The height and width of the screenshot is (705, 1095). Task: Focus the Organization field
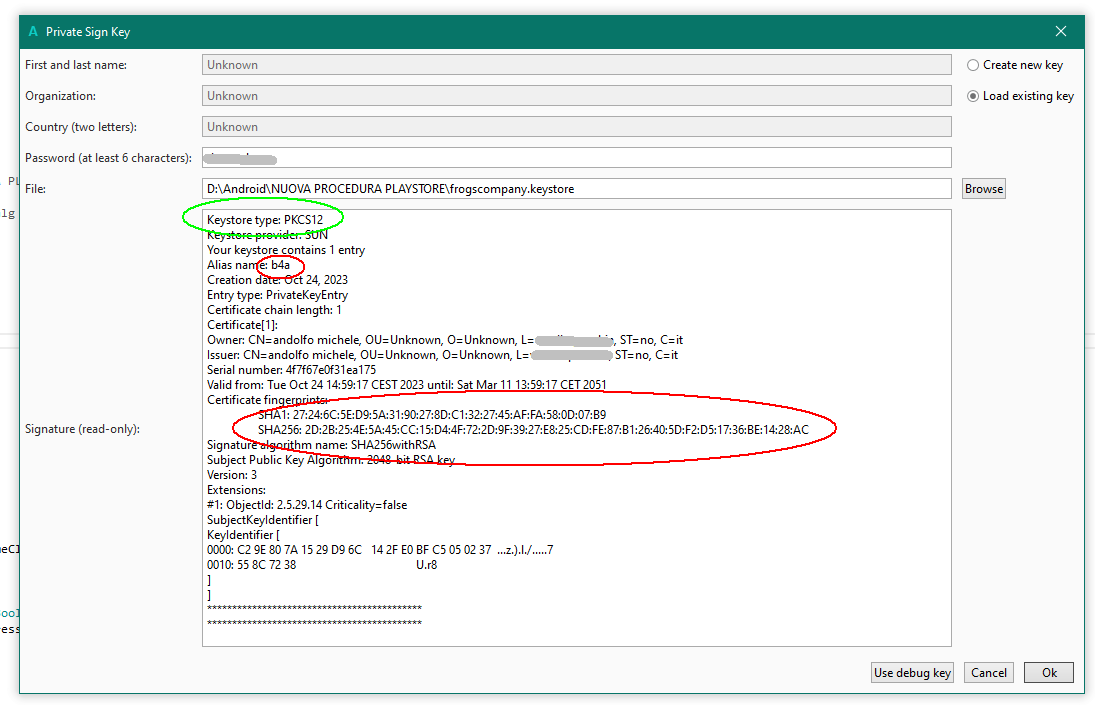(x=577, y=96)
